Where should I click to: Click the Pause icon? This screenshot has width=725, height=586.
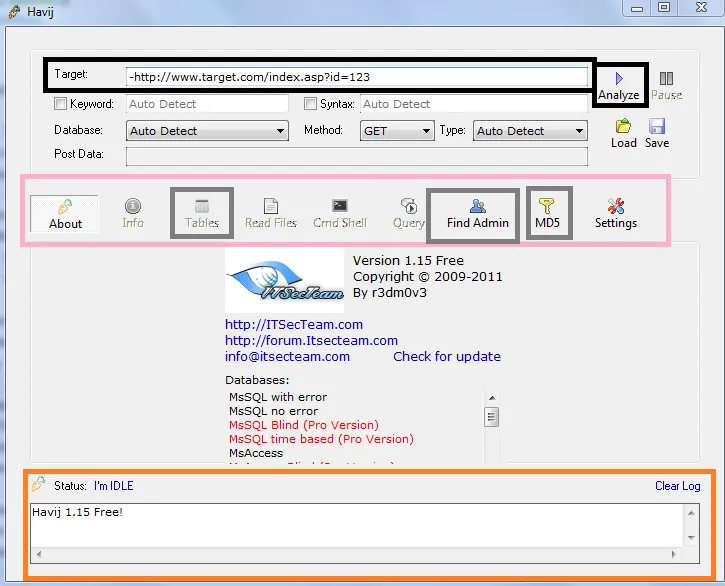point(666,79)
